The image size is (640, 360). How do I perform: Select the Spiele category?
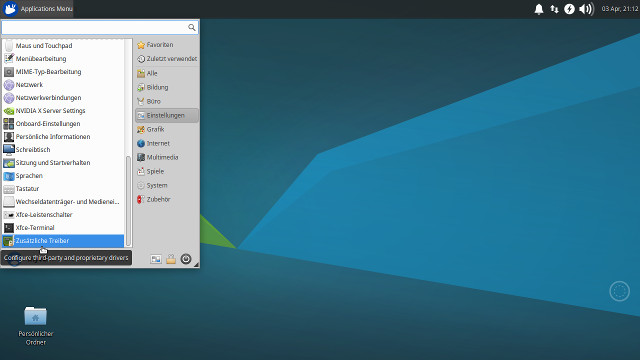tap(167, 171)
